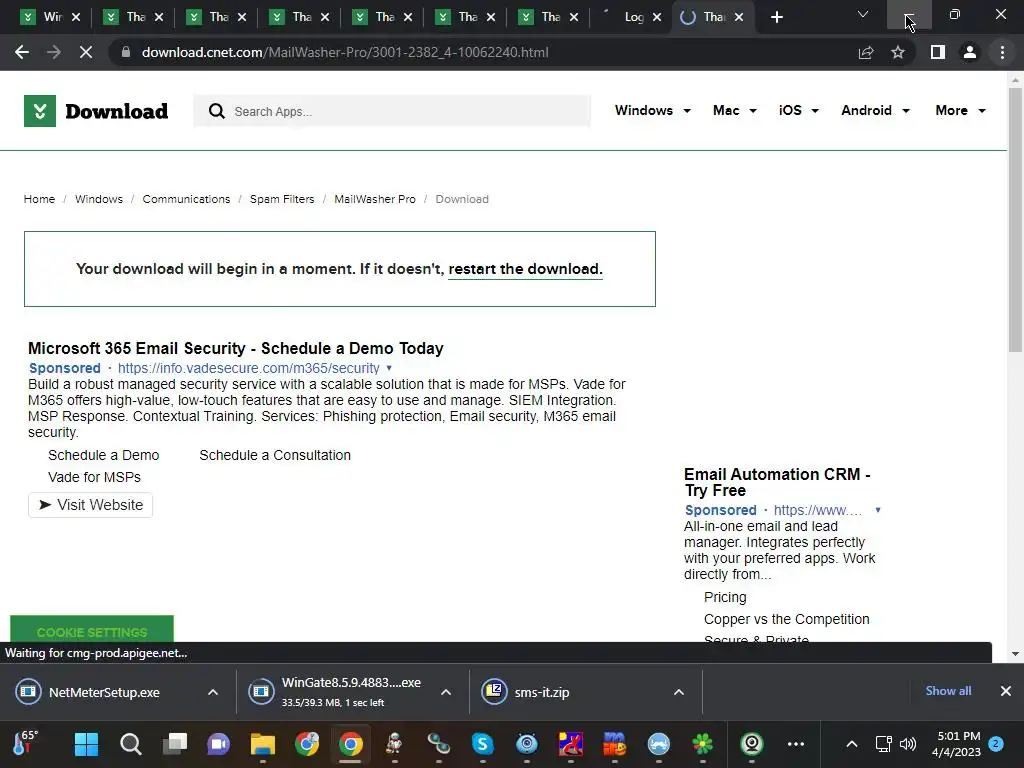Focus the Search Apps input field

click(x=392, y=112)
